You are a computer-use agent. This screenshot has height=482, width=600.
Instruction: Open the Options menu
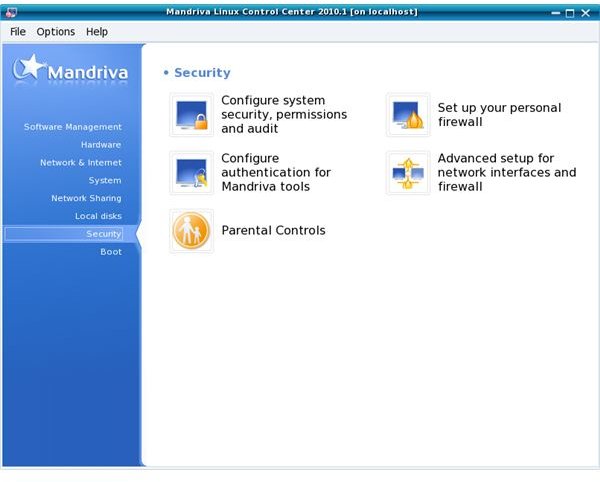tap(56, 31)
